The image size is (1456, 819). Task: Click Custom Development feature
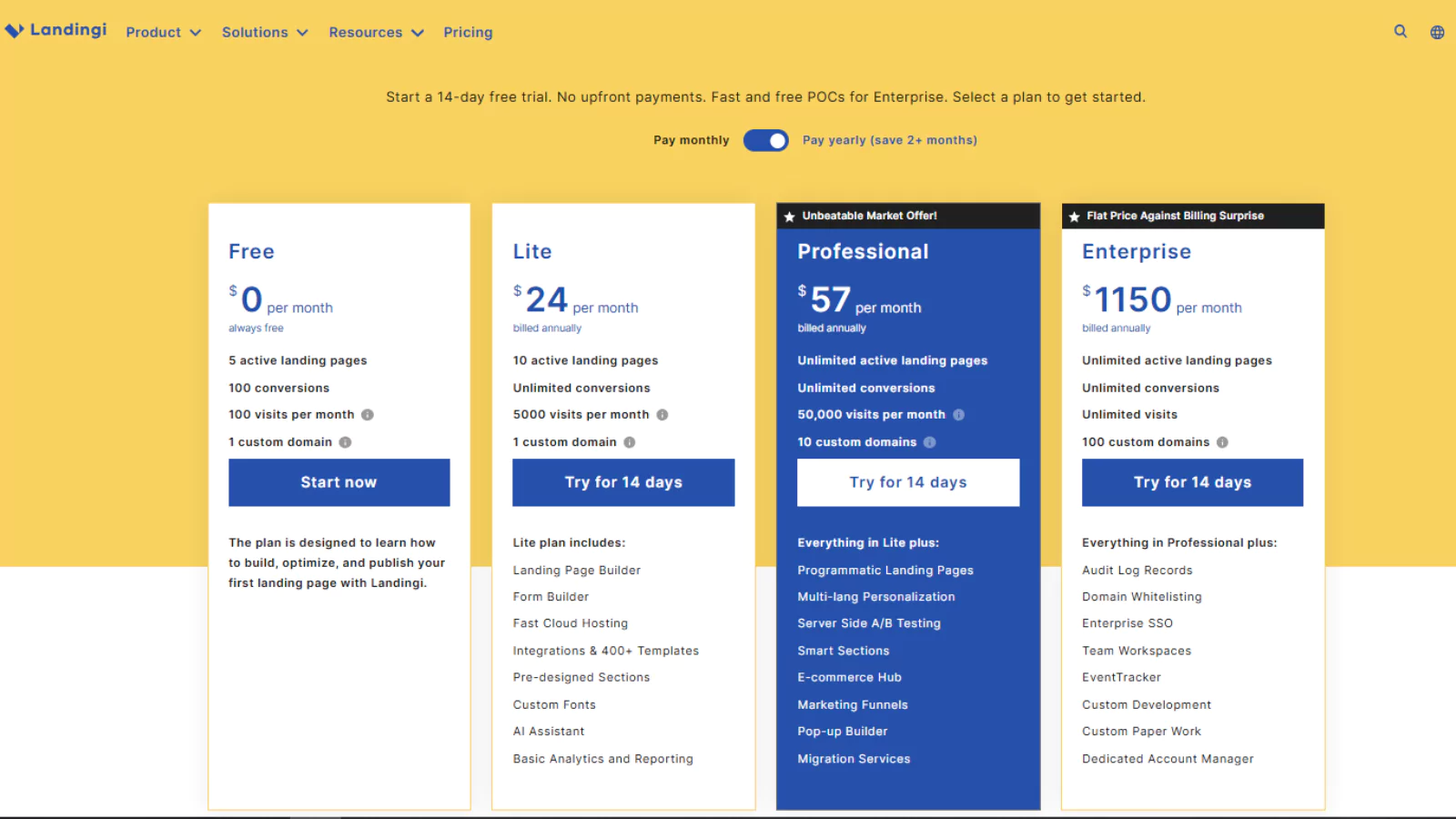coord(1147,704)
